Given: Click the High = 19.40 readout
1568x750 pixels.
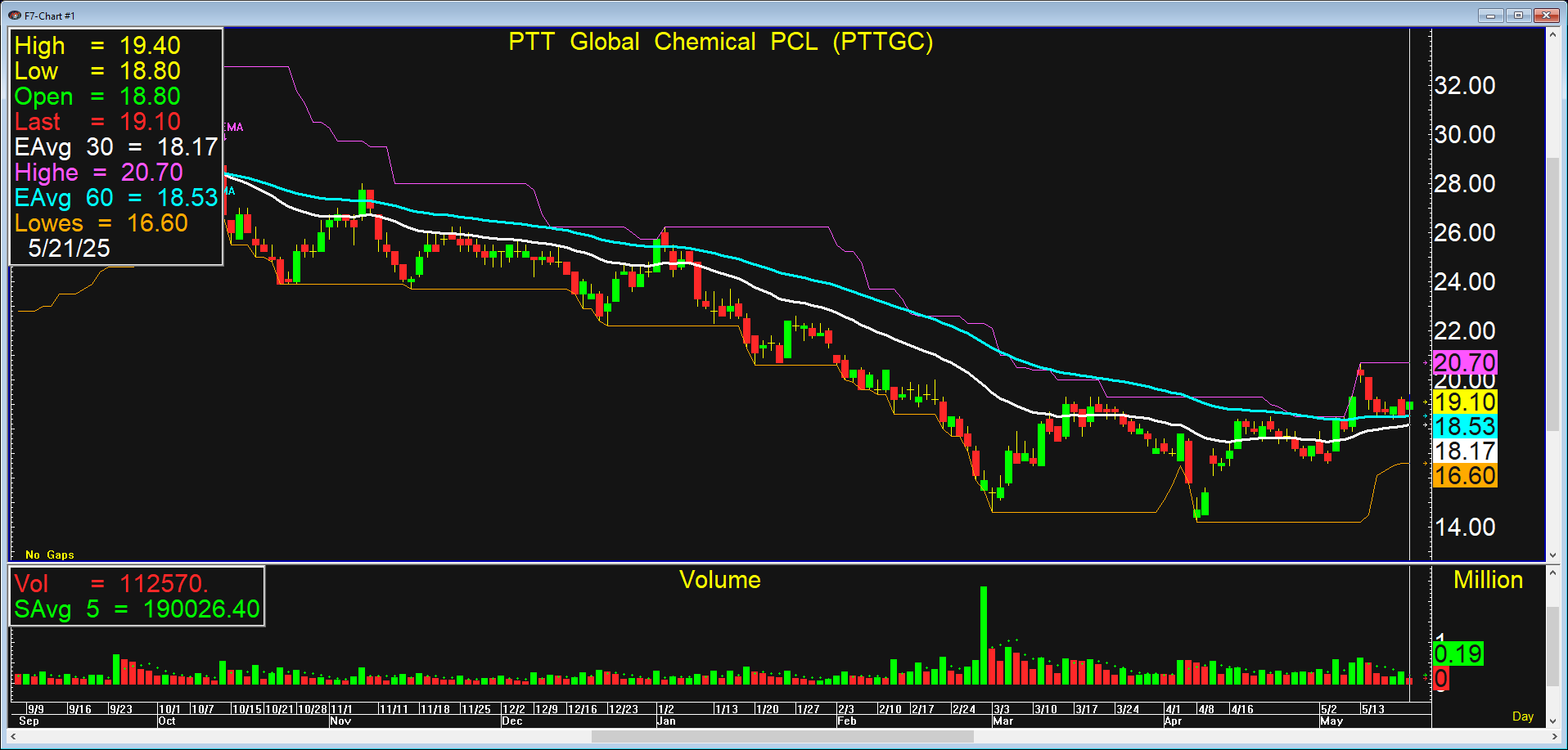Looking at the screenshot, I should pyautogui.click(x=97, y=46).
